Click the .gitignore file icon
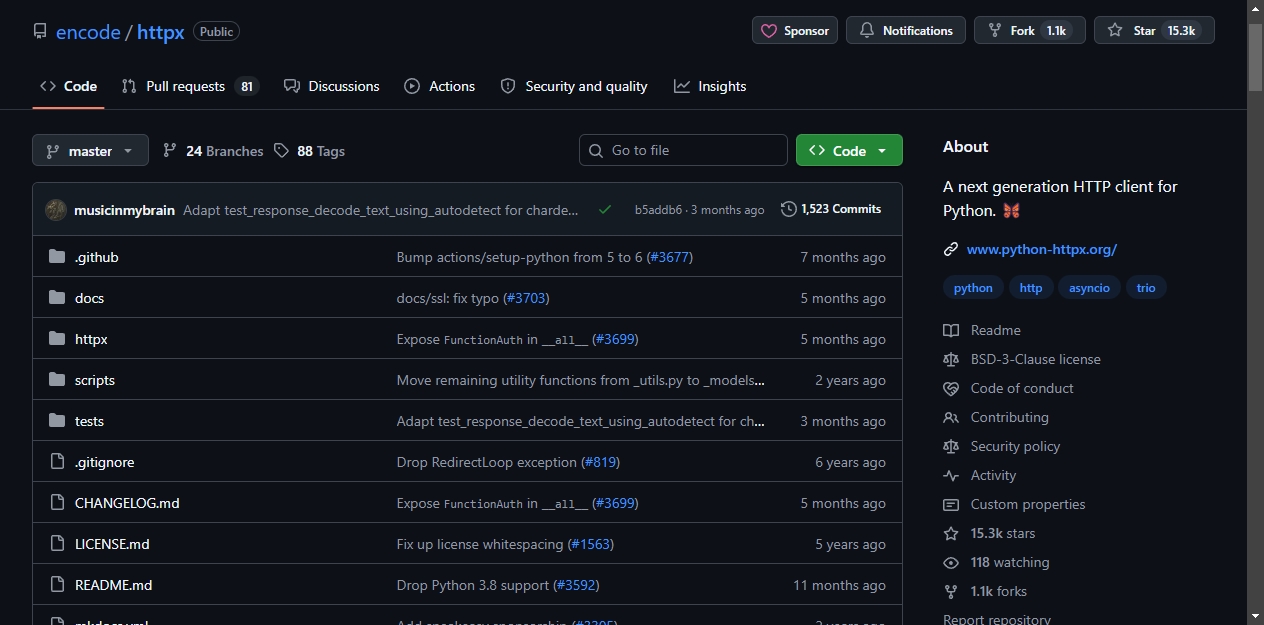This screenshot has width=1264, height=625. (x=57, y=462)
